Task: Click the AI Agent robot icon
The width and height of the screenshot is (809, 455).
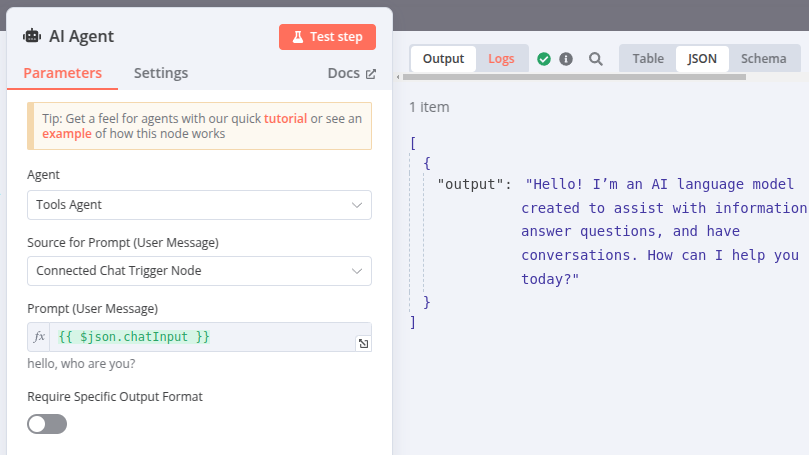Action: pyautogui.click(x=32, y=37)
